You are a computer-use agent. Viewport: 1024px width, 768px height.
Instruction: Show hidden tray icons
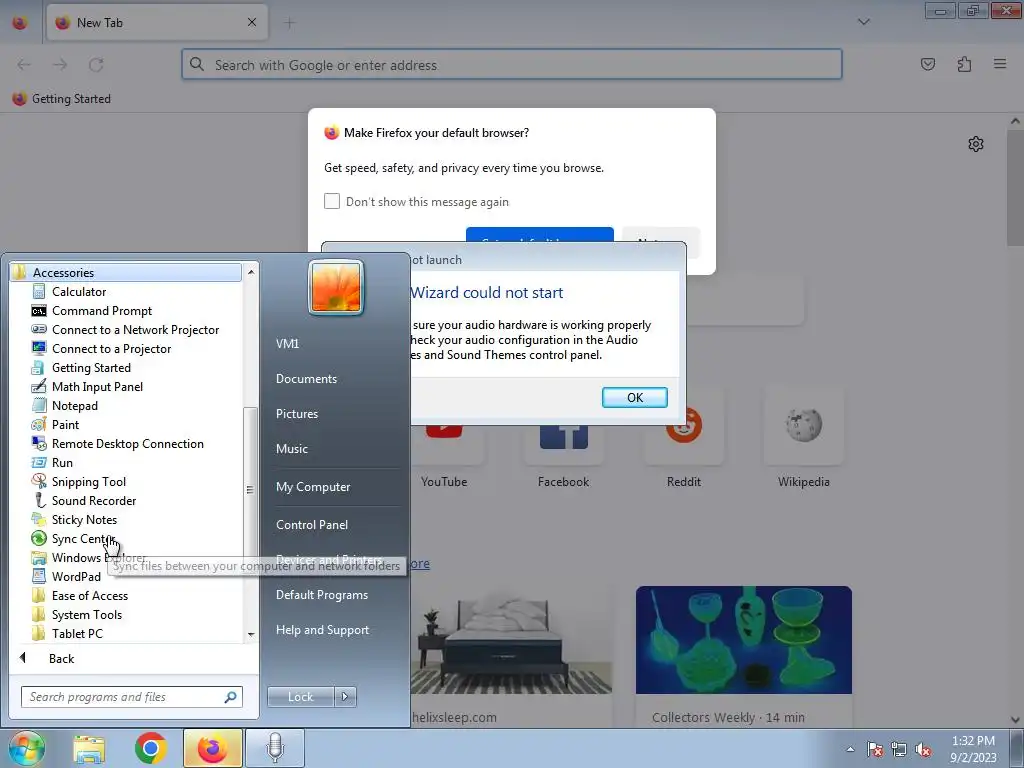pos(850,749)
